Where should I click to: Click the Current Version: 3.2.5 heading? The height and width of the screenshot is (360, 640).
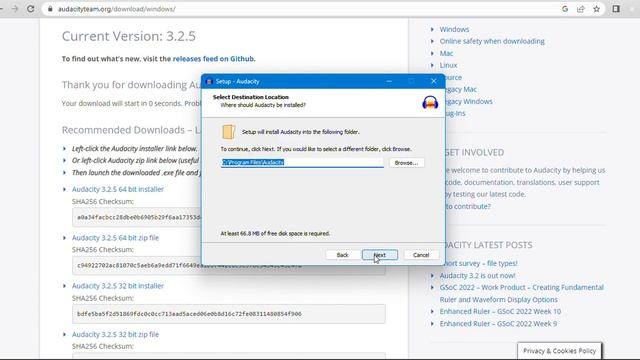tap(129, 36)
